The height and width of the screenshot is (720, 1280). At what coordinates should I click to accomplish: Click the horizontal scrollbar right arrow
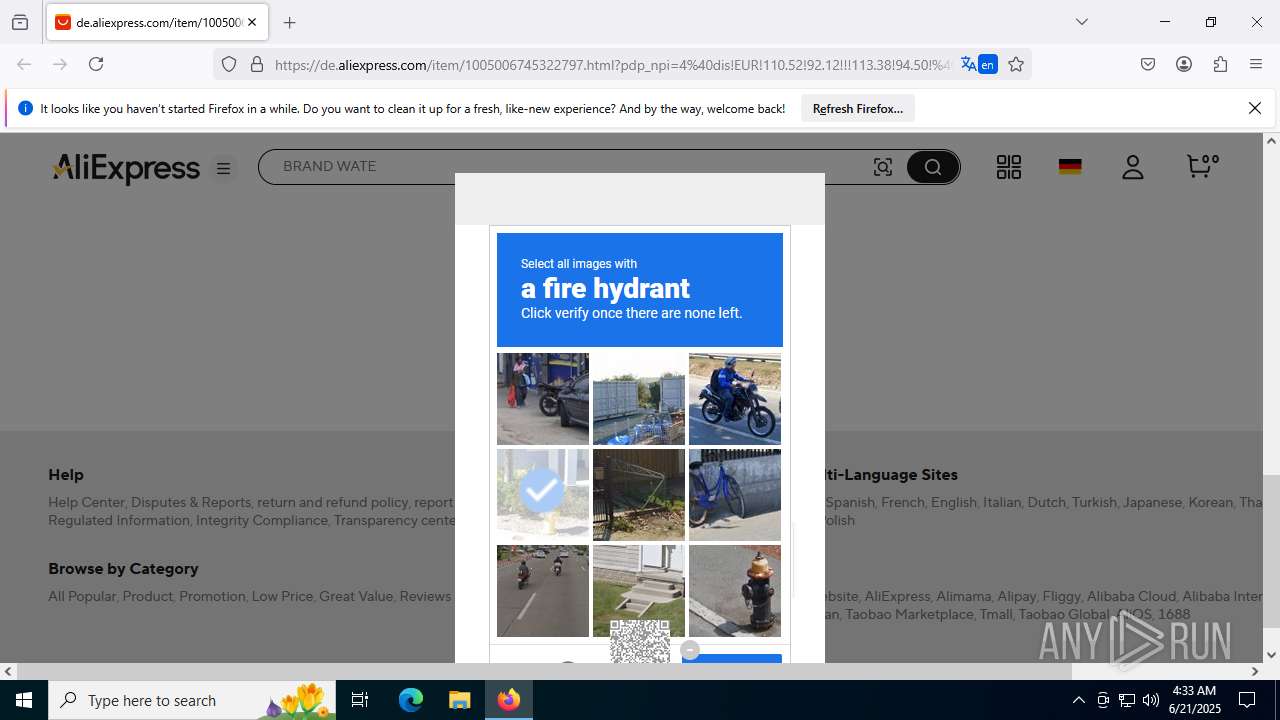click(1255, 671)
